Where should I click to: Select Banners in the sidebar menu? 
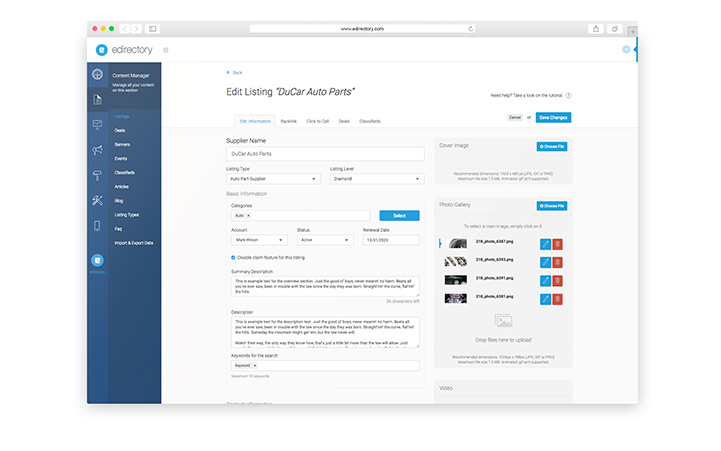click(x=122, y=145)
